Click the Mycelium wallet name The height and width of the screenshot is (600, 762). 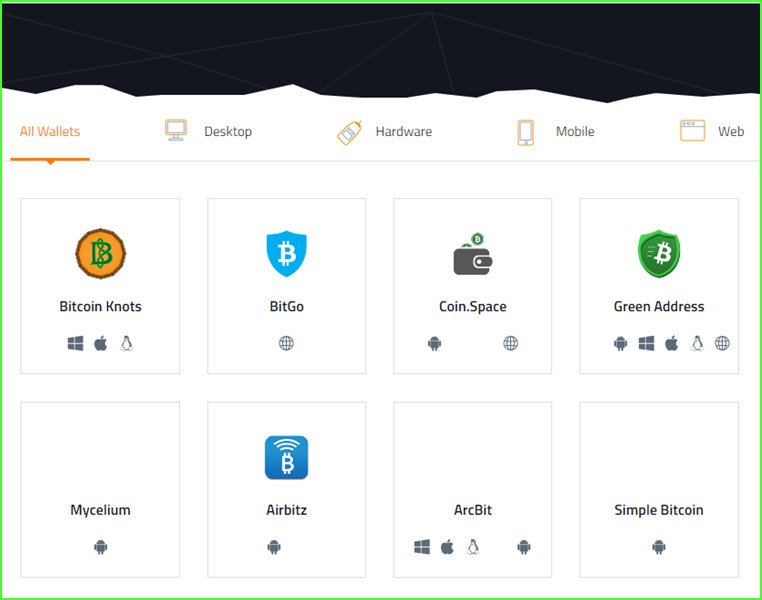(x=101, y=510)
